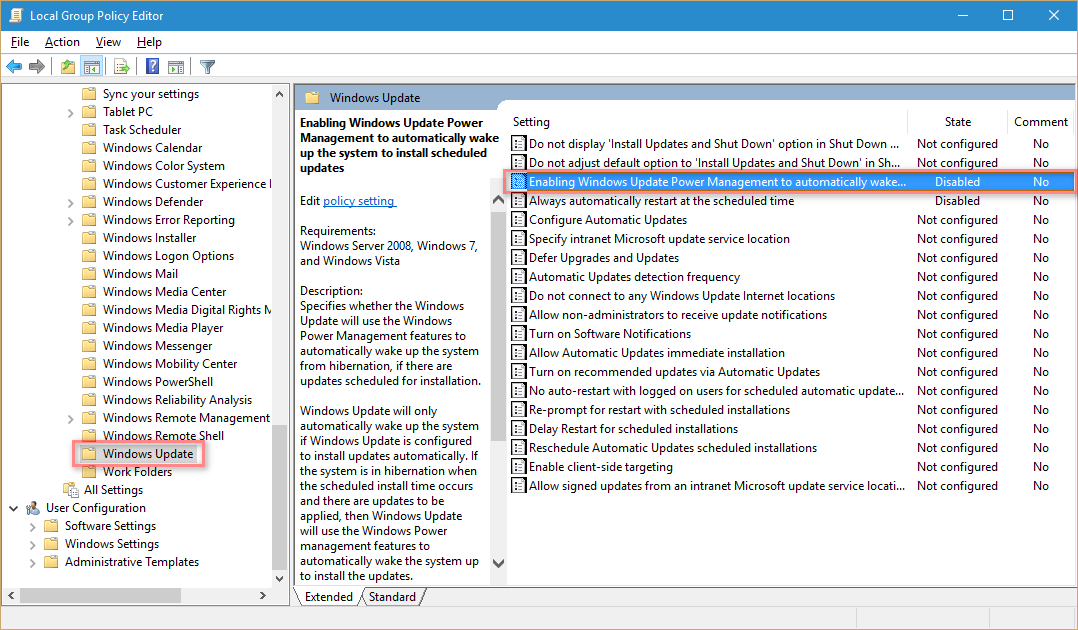Click the policy icon beside Automatic Updates detection frequency

pyautogui.click(x=518, y=277)
